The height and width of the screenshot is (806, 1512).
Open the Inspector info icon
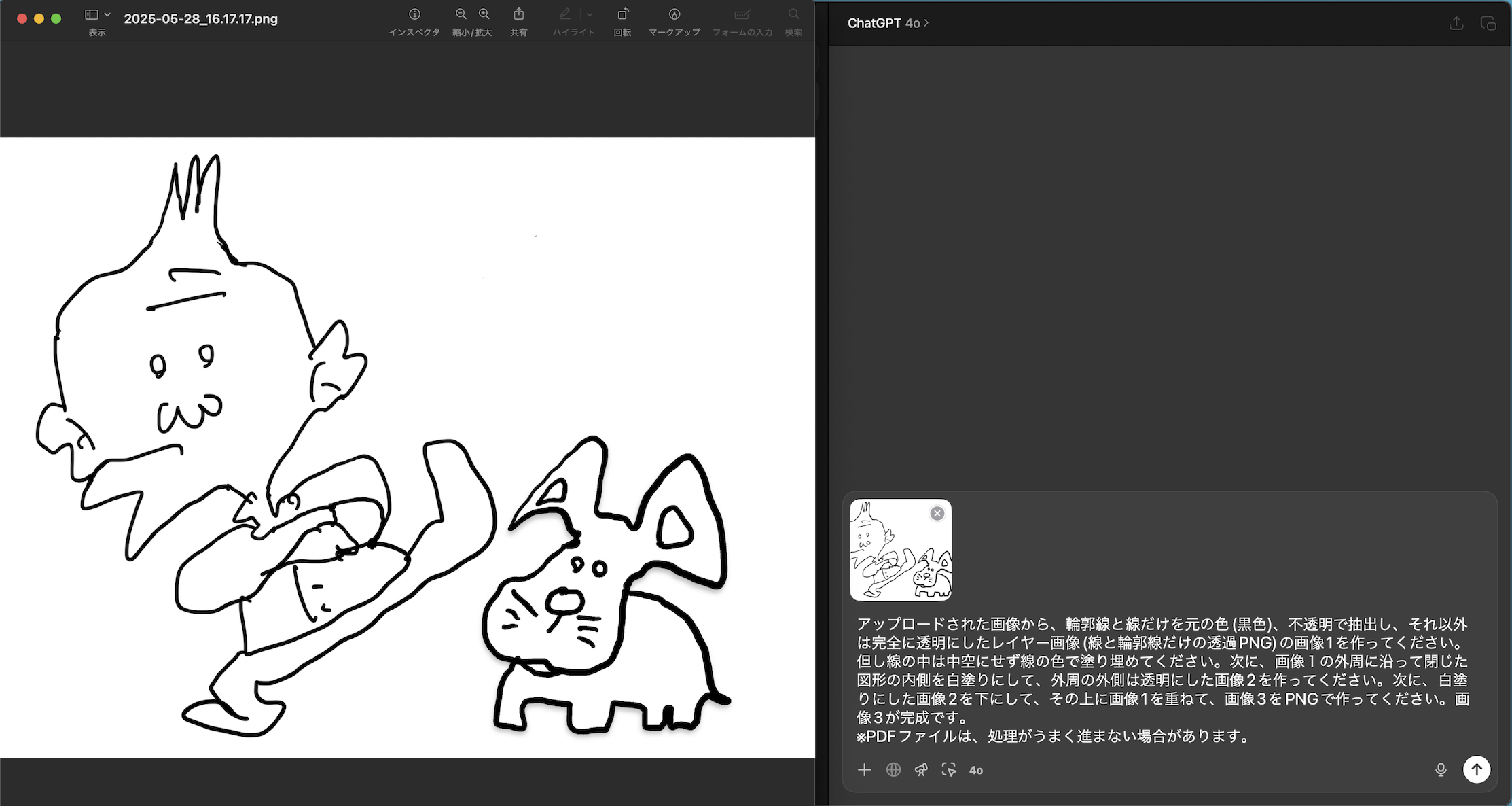[x=414, y=14]
